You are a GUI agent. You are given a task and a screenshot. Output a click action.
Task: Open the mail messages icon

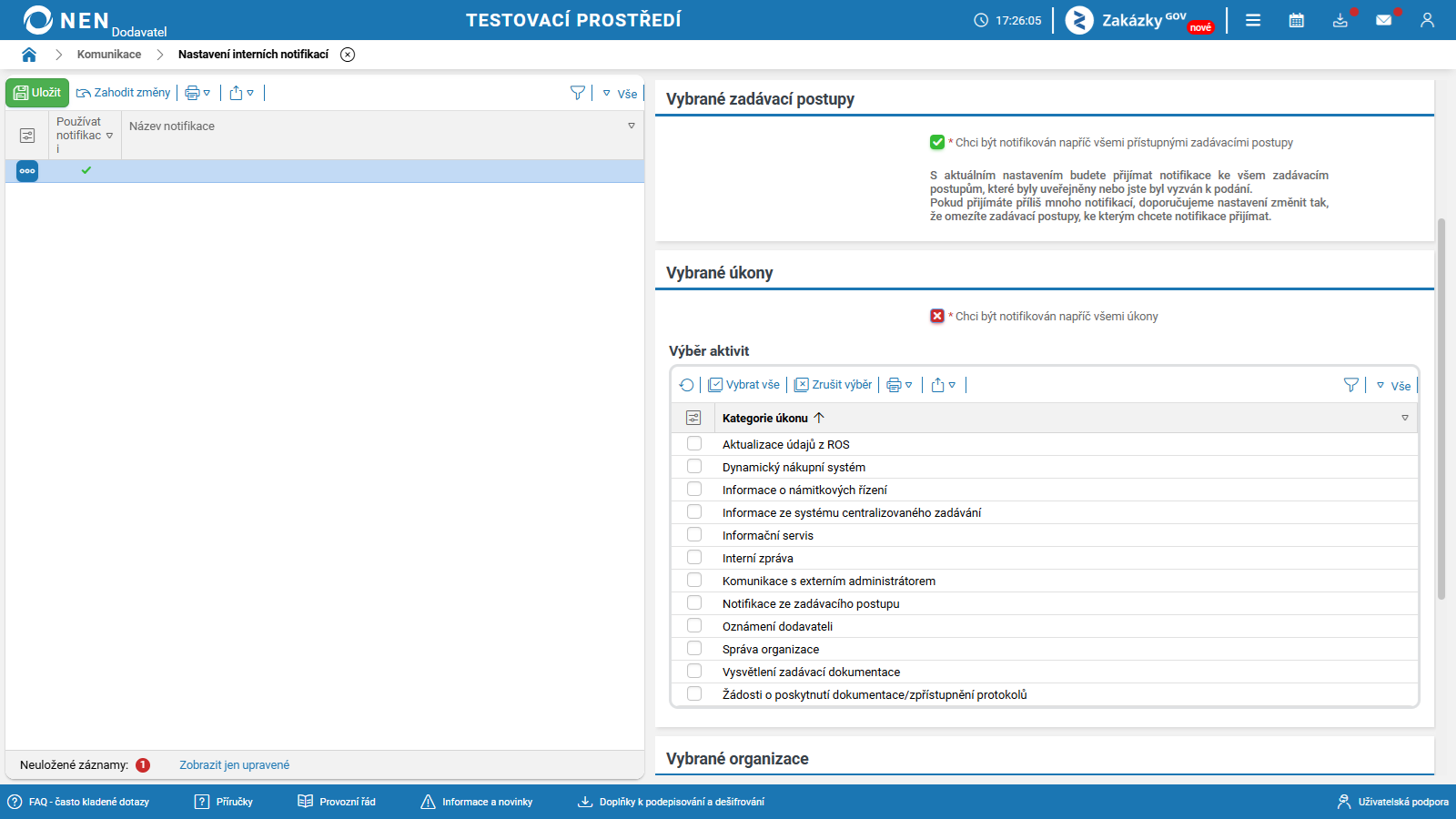pyautogui.click(x=1384, y=20)
